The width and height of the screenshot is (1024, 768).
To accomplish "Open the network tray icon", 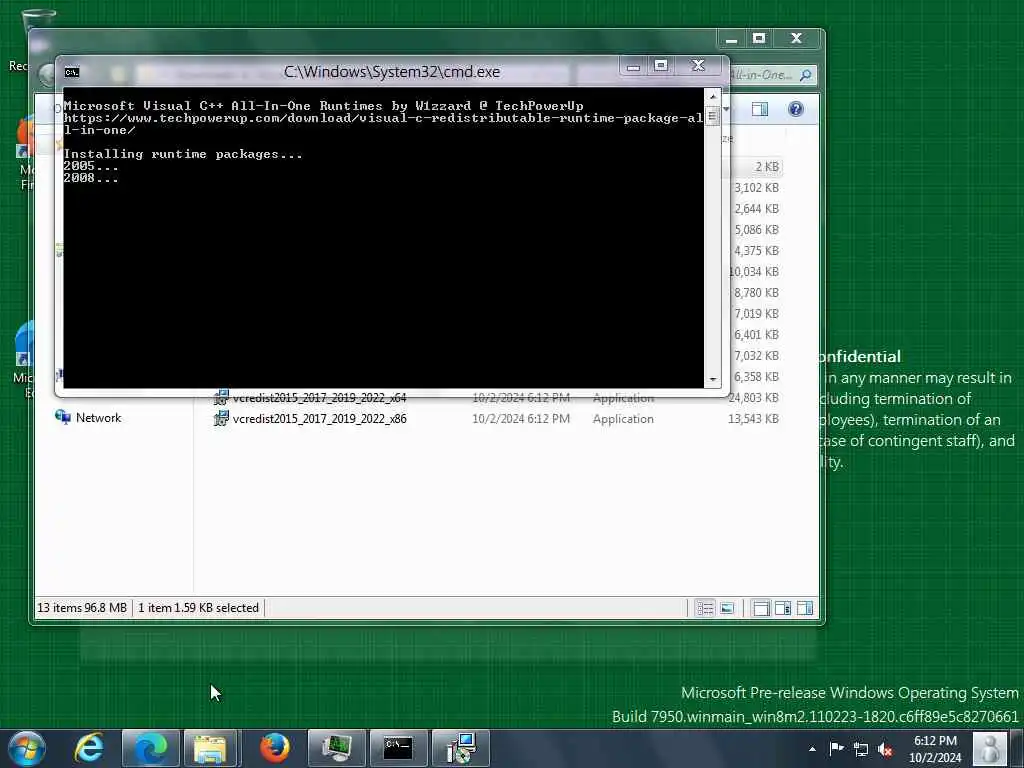I will click(x=861, y=749).
